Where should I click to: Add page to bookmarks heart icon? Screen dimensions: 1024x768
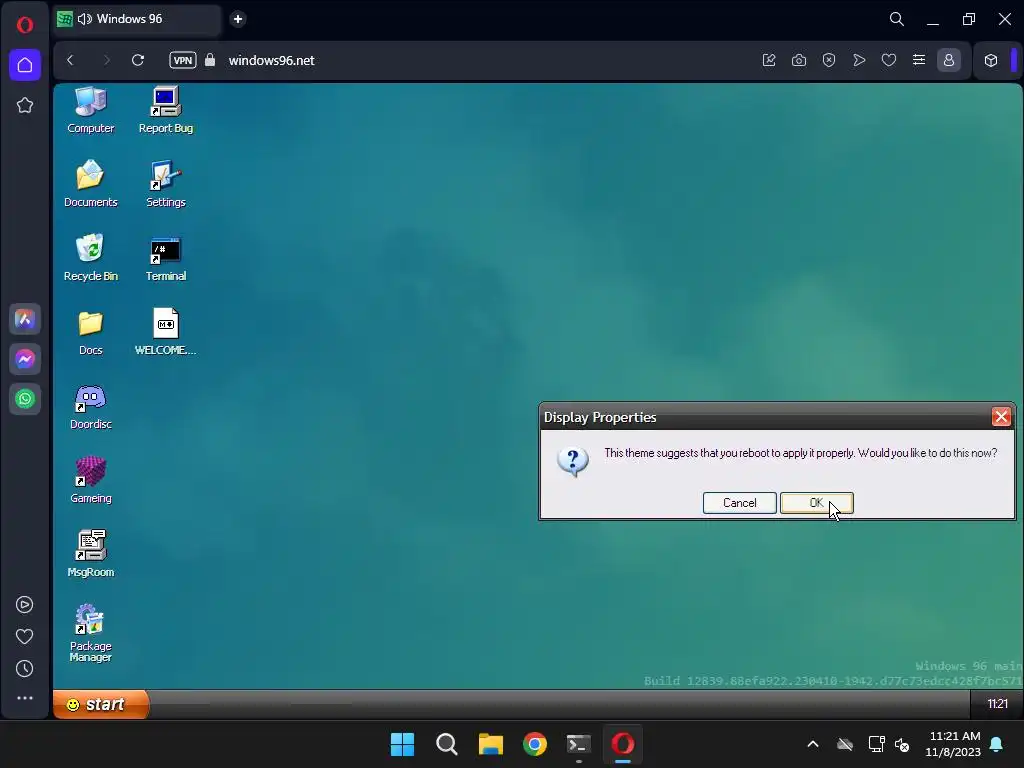click(x=889, y=60)
